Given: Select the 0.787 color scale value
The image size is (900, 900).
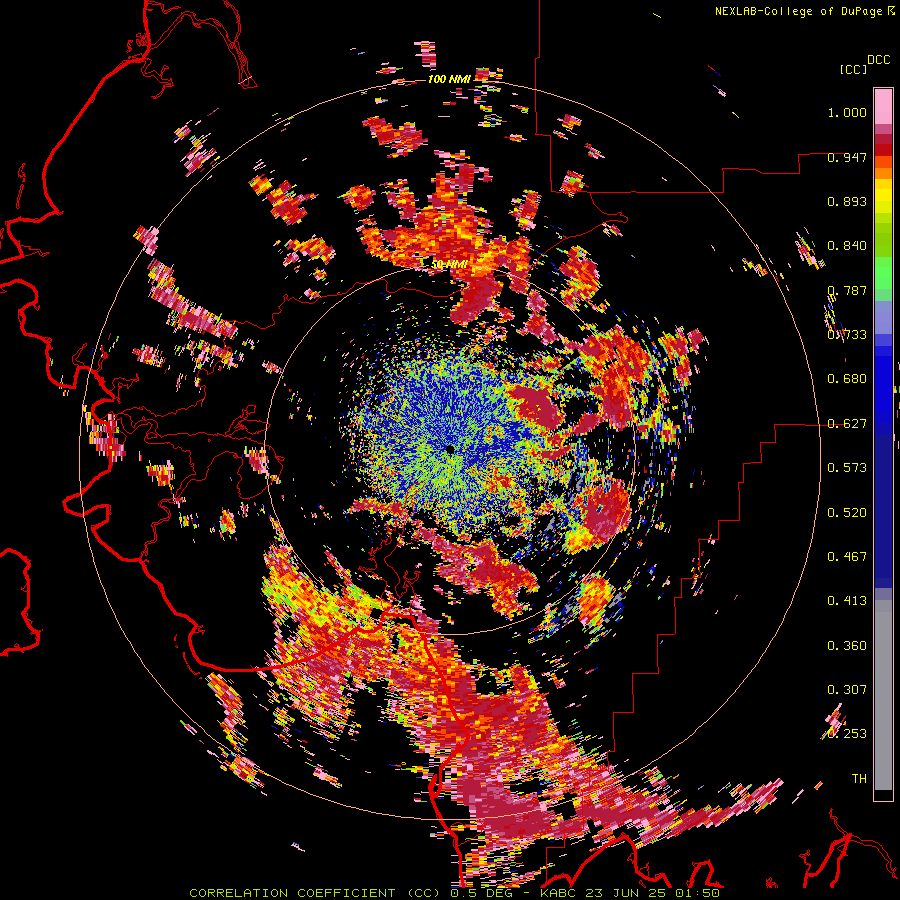Looking at the screenshot, I should click(847, 290).
